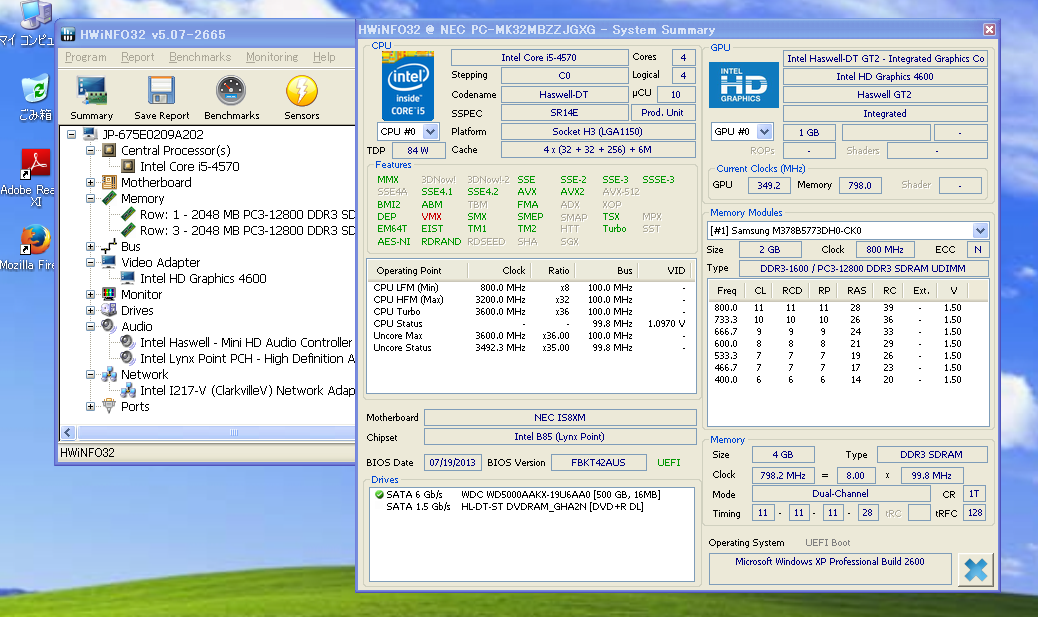Viewport: 1038px width, 617px height.
Task: Click the Intel HD Graphics logo
Action: click(742, 84)
